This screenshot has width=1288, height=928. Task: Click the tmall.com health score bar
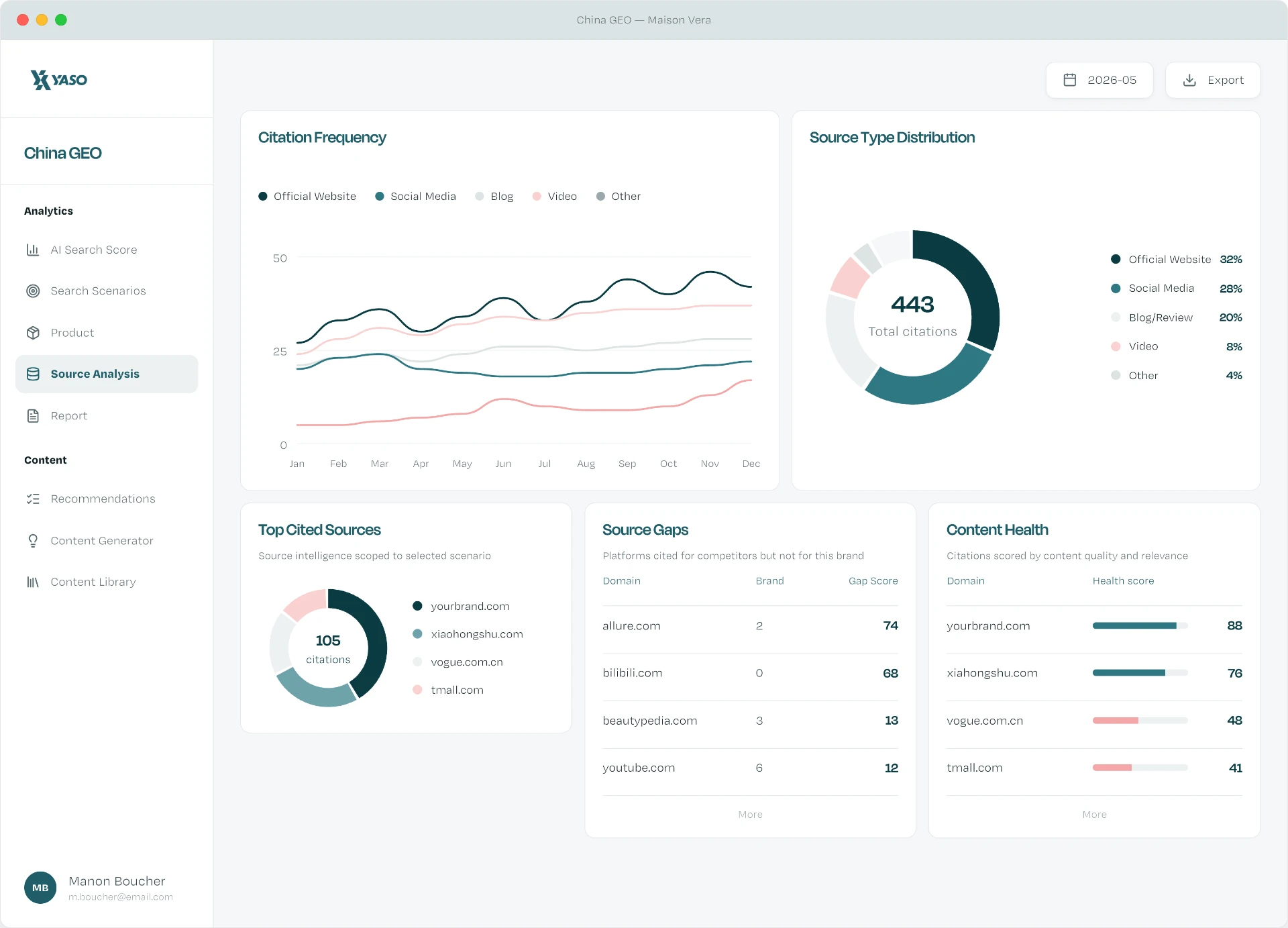click(x=1140, y=768)
